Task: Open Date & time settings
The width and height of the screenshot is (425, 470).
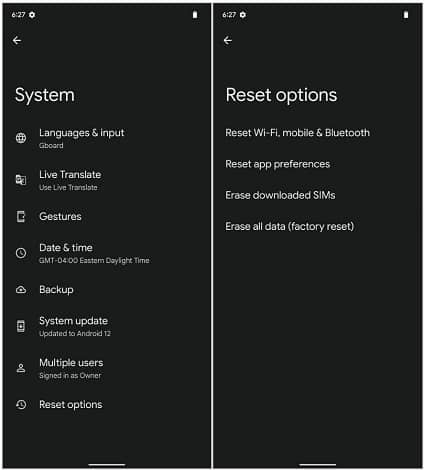Action: pos(107,253)
